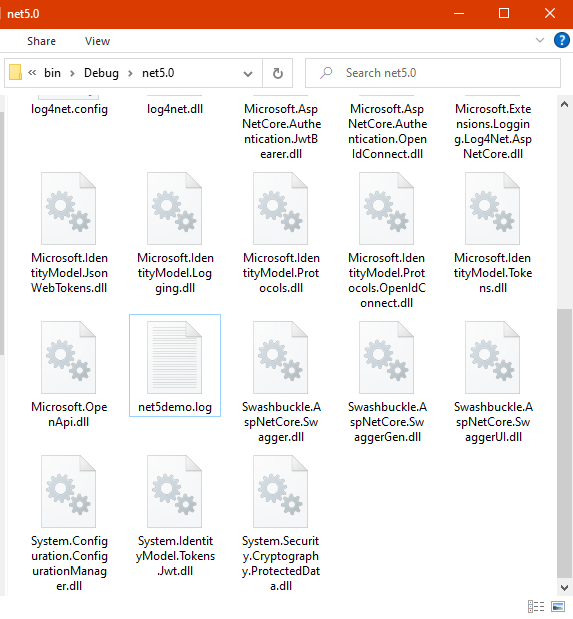The image size is (573, 619).
Task: Select the Microsoft.IdentityModel.Tokens.dll file icon
Action: (492, 208)
